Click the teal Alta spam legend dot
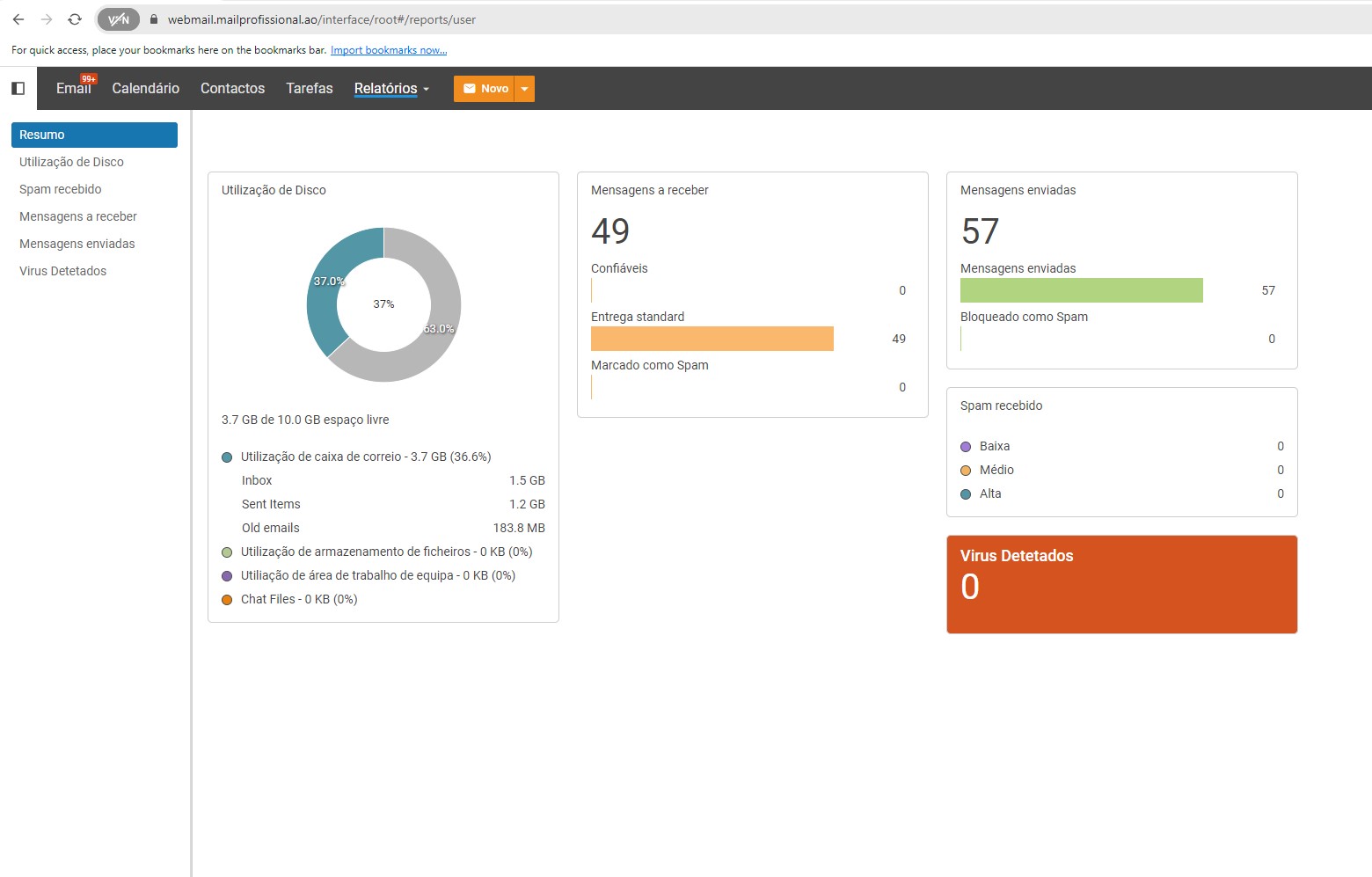 [x=966, y=494]
